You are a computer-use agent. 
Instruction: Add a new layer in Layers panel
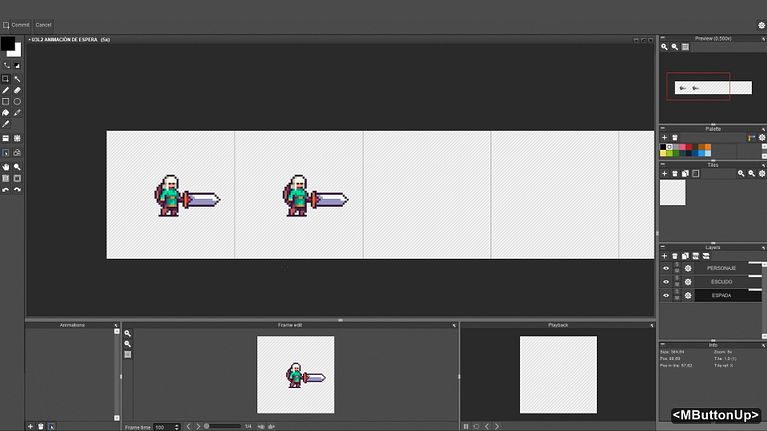click(664, 256)
